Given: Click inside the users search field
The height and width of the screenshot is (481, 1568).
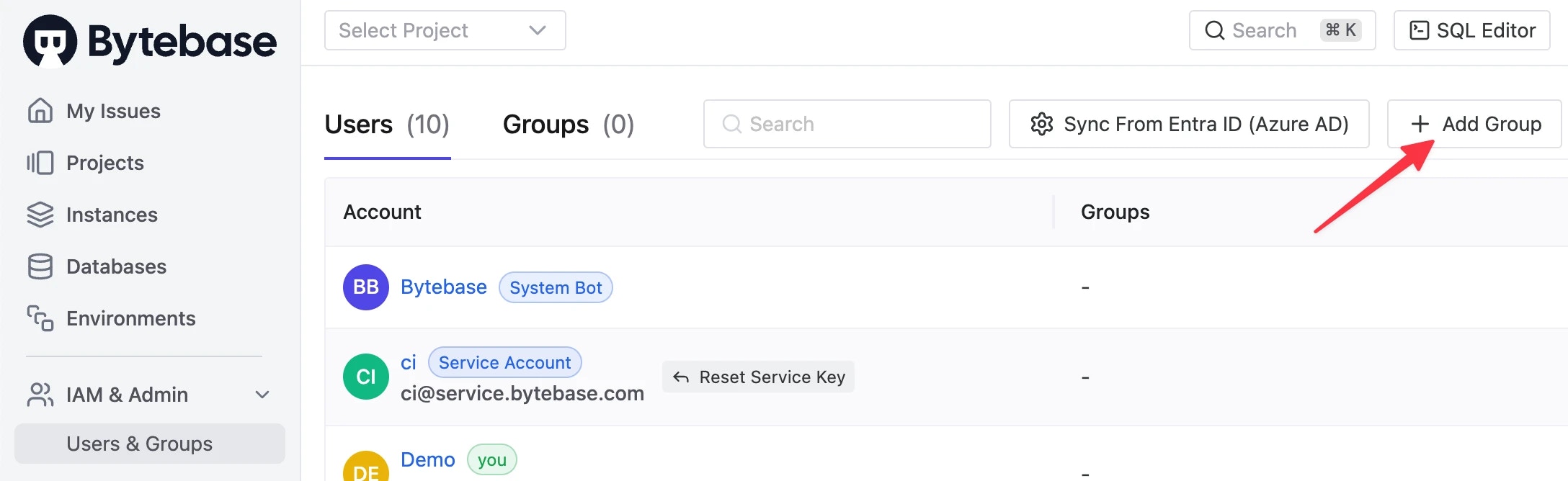Looking at the screenshot, I should click(x=847, y=124).
